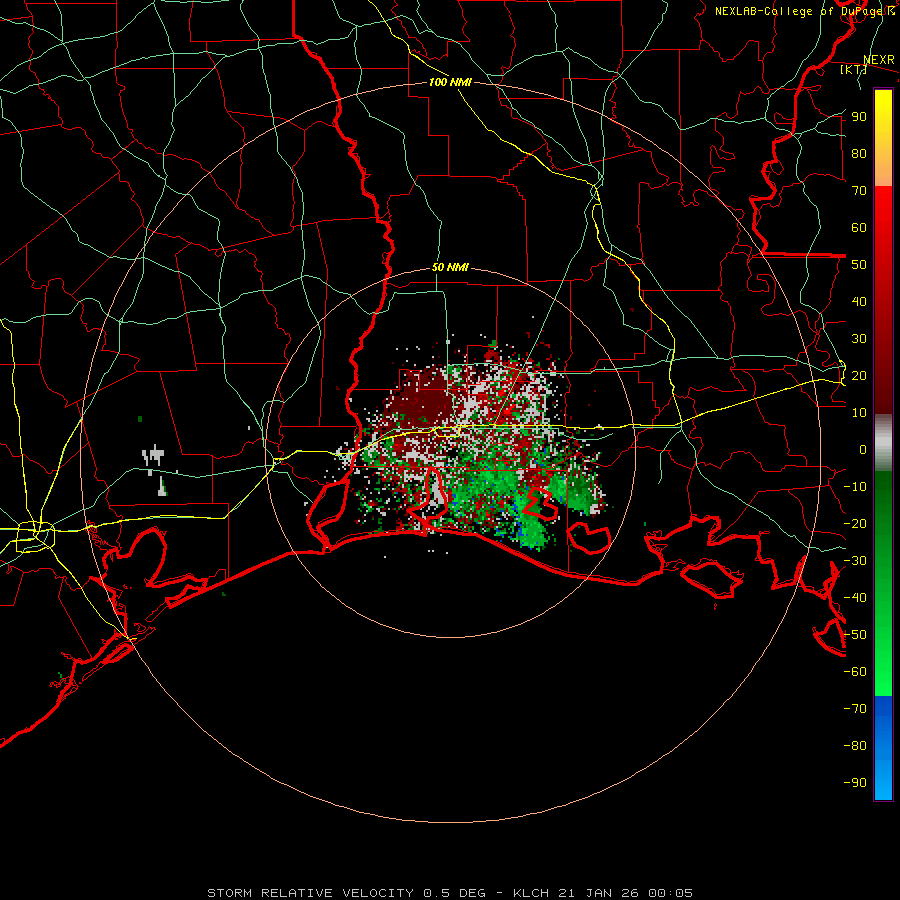The height and width of the screenshot is (900, 900).
Task: Click the gray zero-velocity segment of the color bar
Action: tap(883, 442)
